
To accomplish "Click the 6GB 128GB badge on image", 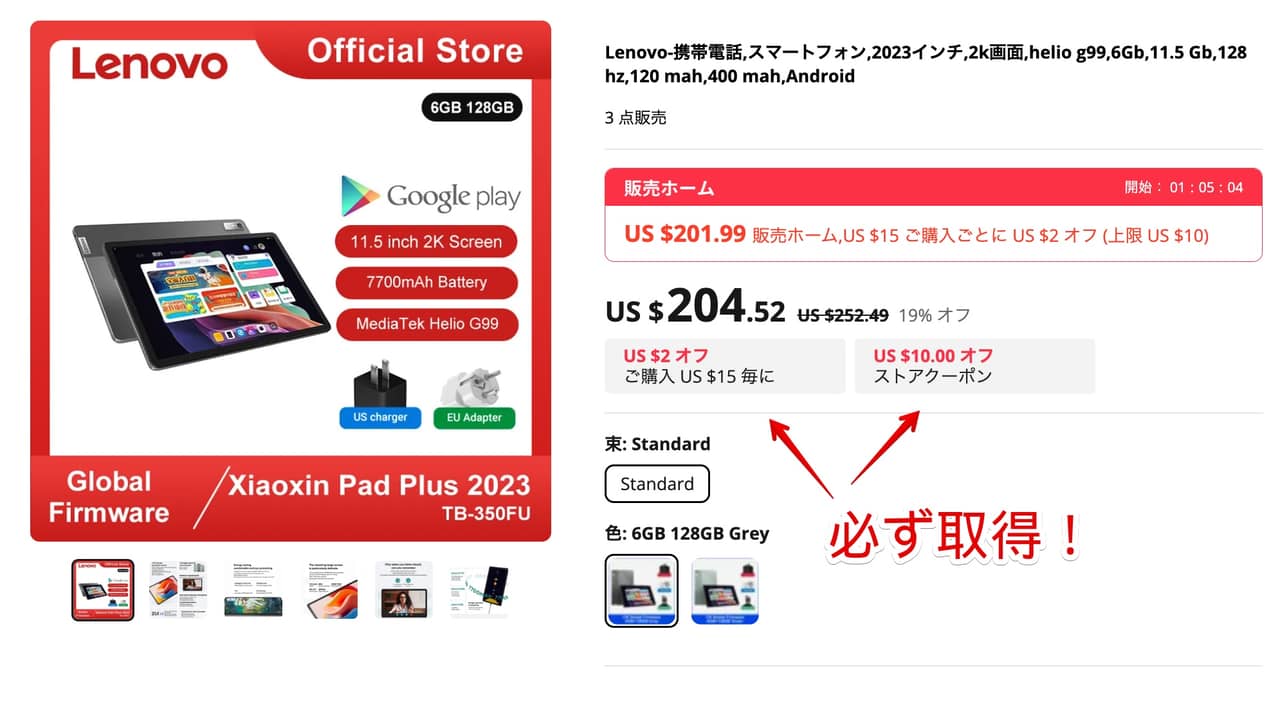I will (472, 107).
